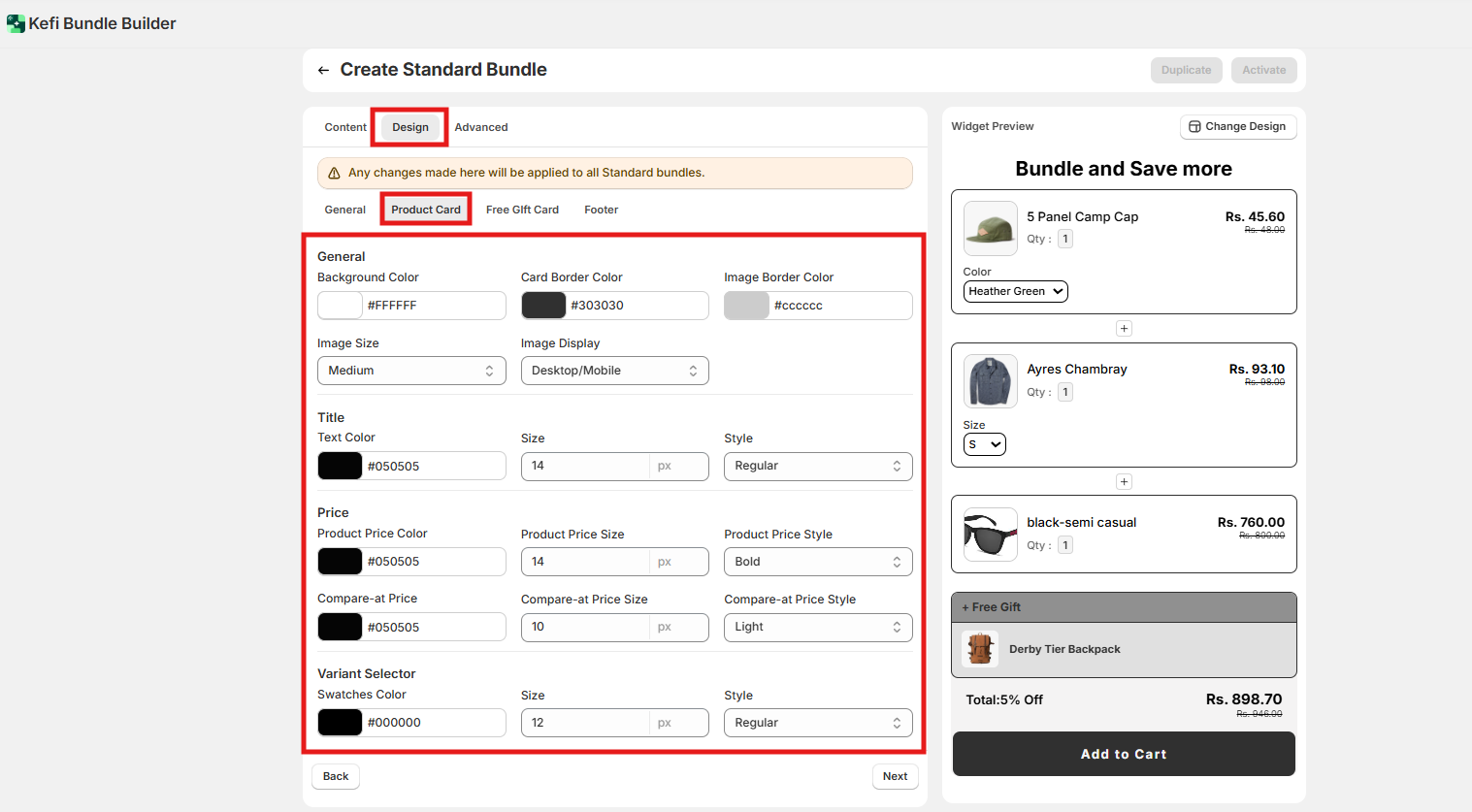This screenshot has width=1472, height=812.
Task: Click the Kefi Bundle Builder logo icon
Action: click(16, 23)
